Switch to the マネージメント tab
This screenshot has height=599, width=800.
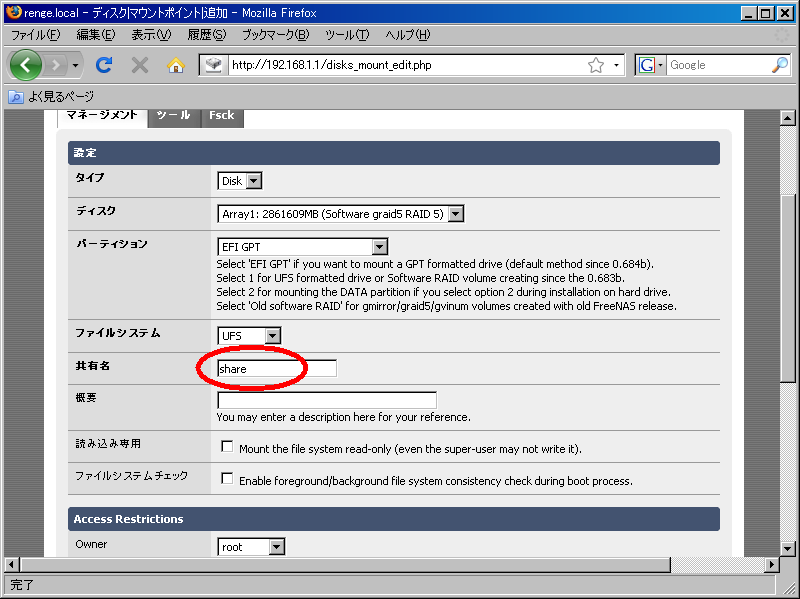coord(102,116)
